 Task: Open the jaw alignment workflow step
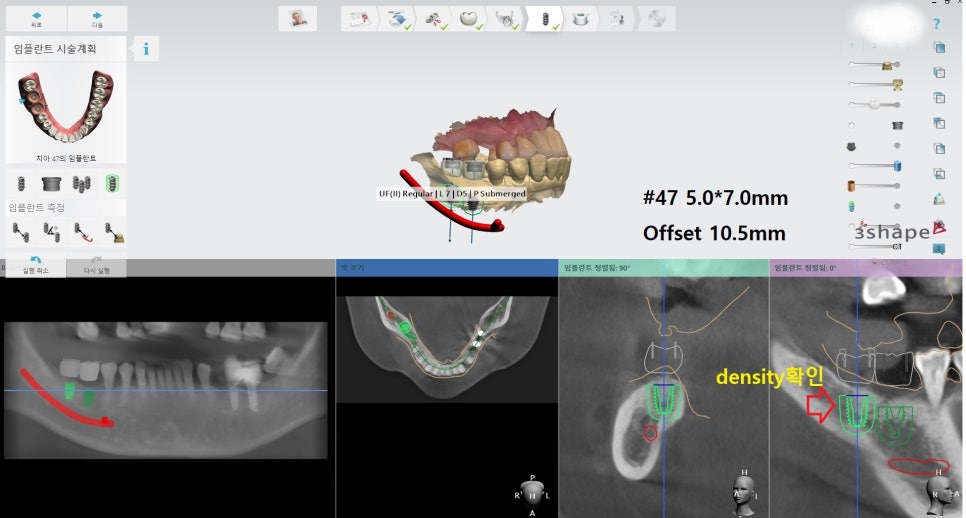click(505, 19)
